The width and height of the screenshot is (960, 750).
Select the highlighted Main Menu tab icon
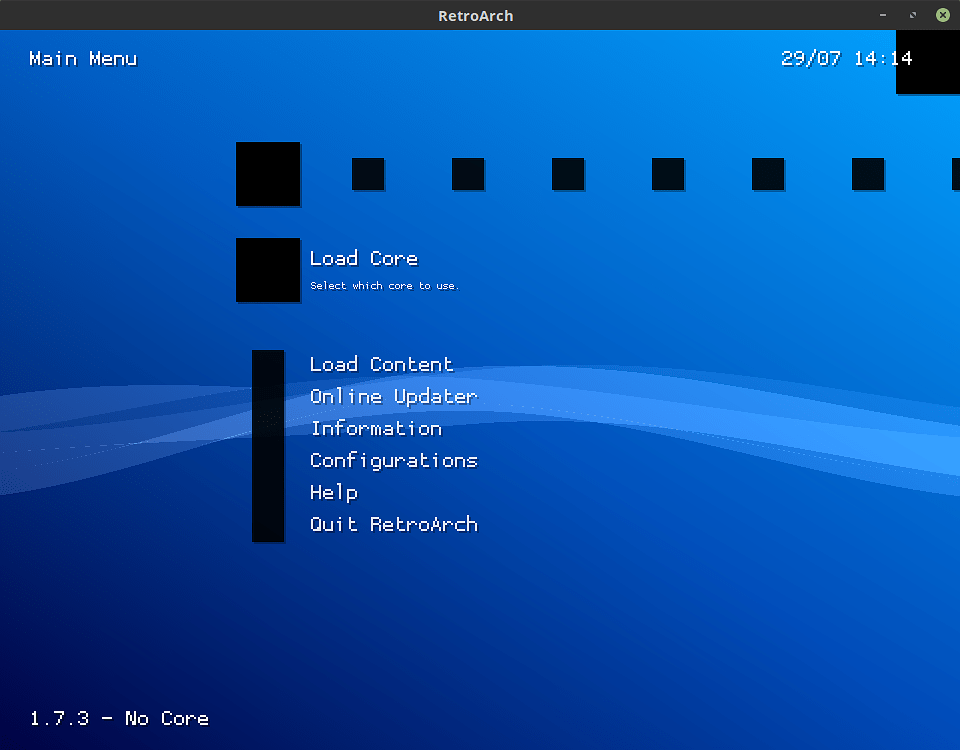tap(267, 174)
